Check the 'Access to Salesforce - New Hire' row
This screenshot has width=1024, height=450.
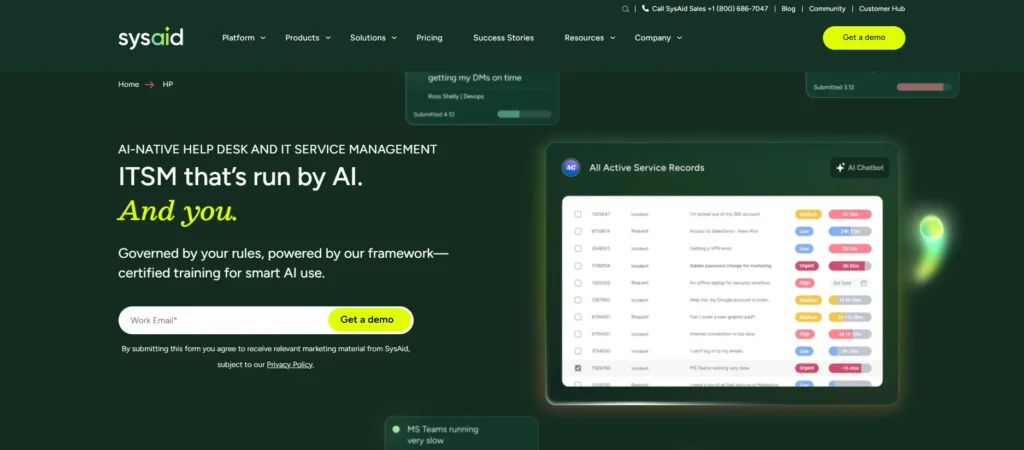(x=577, y=231)
